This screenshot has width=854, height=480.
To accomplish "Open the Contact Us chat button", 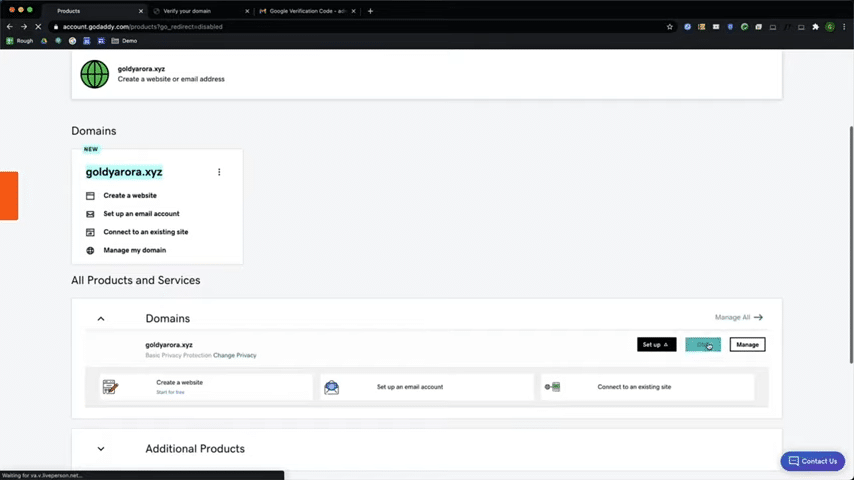I will (813, 461).
